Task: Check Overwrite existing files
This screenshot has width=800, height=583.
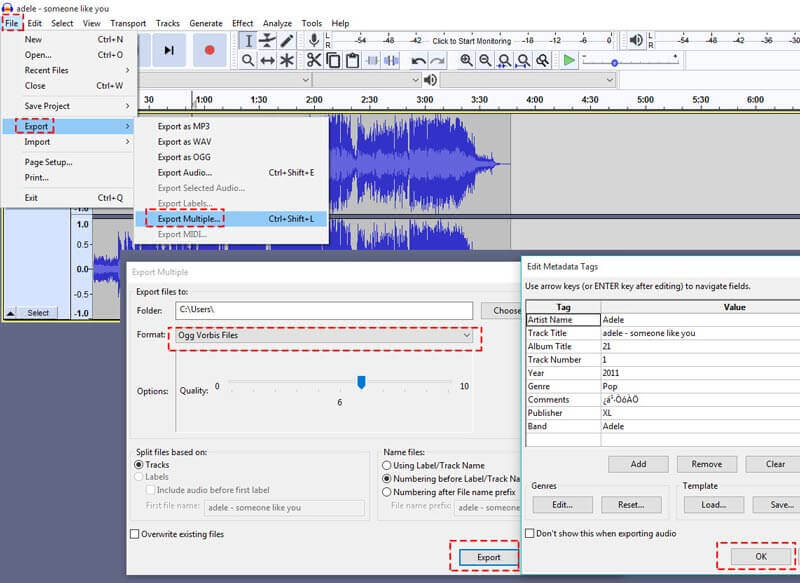Action: coord(135,534)
